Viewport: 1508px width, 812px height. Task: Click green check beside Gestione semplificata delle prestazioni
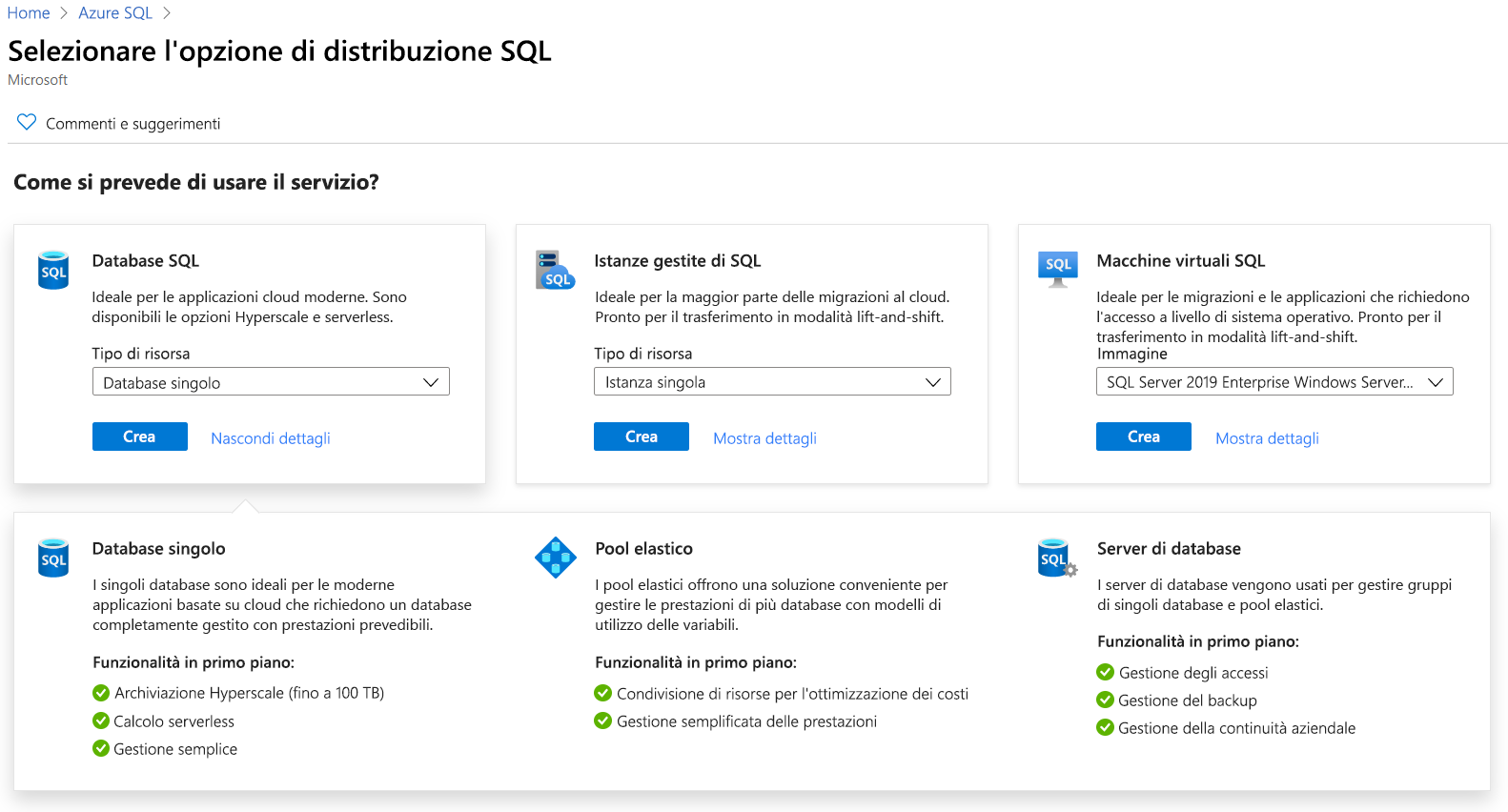point(603,721)
